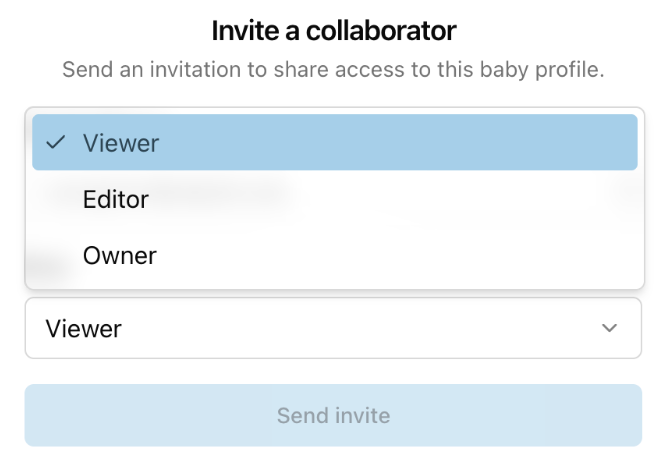Click the chevron arrow in the role selector
Viewport: 667px width, 458px height.
(609, 328)
